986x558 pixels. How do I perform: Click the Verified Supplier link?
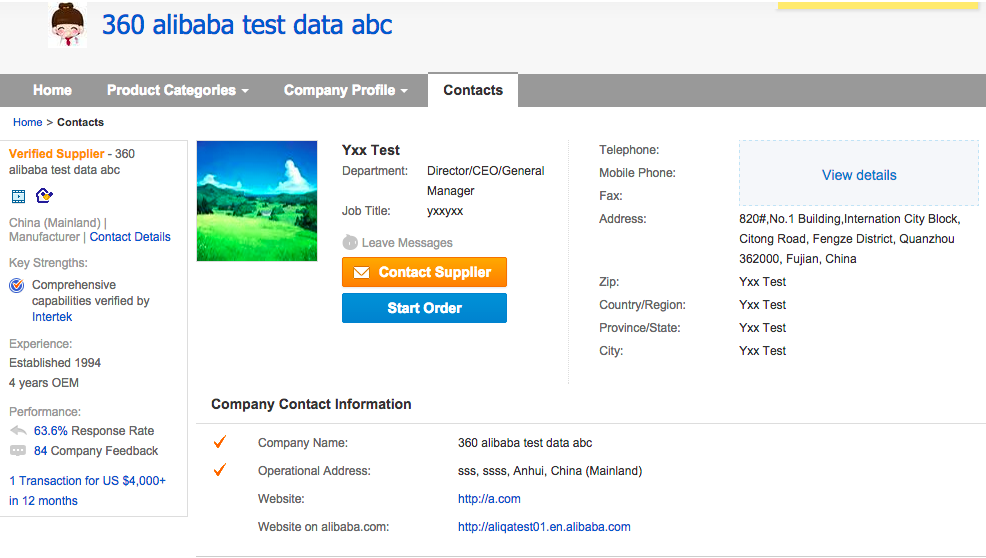tap(57, 153)
